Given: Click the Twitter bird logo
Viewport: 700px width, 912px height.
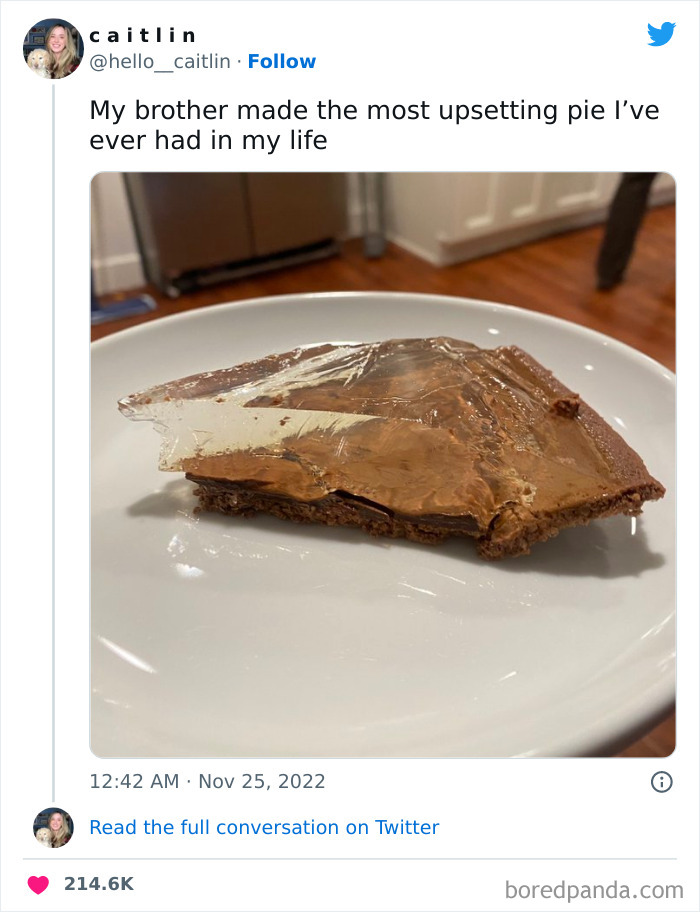Looking at the screenshot, I should [661, 34].
